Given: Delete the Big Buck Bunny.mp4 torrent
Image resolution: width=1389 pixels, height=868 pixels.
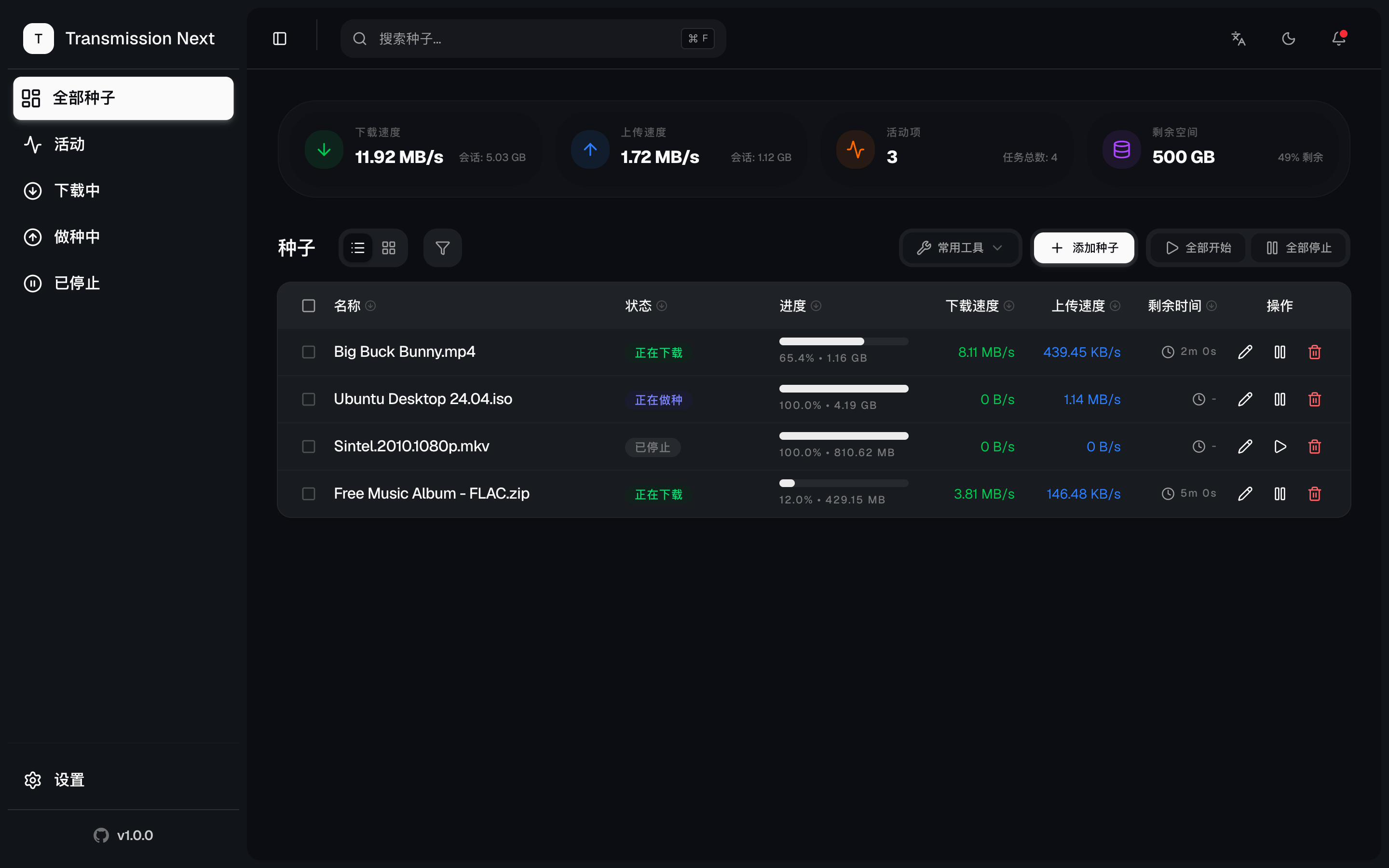Looking at the screenshot, I should tap(1314, 352).
